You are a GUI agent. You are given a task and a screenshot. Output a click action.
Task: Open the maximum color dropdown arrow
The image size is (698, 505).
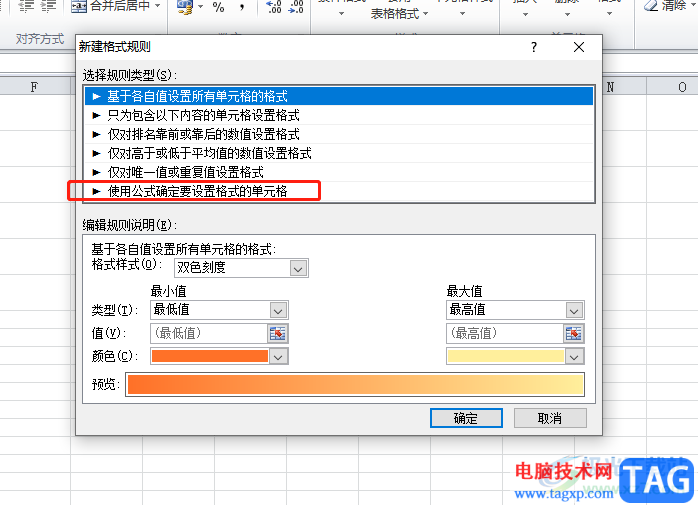[x=574, y=357]
